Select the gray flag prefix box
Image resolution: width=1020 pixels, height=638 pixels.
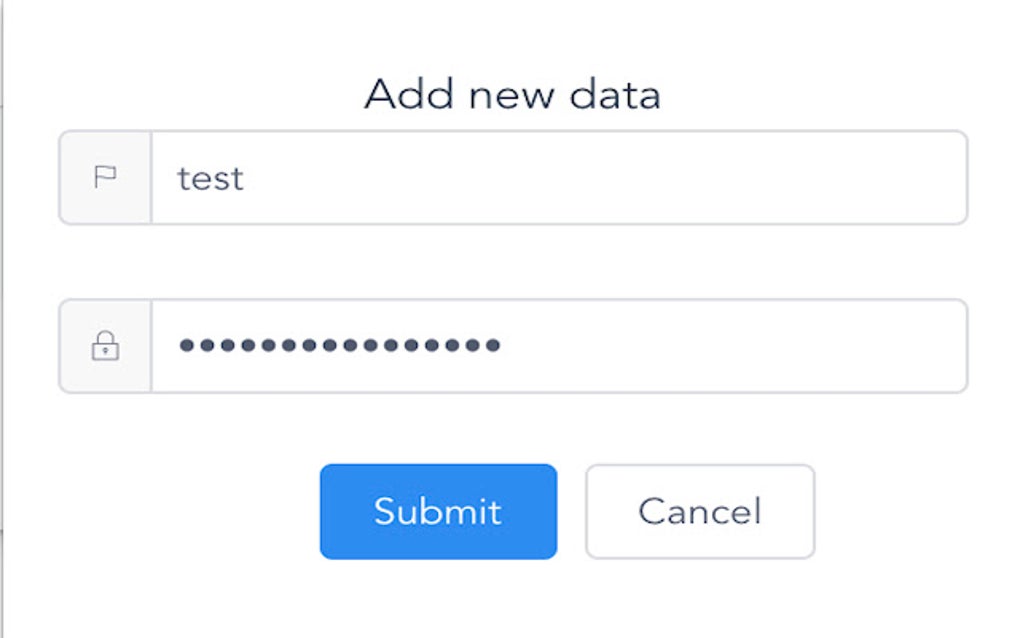(106, 178)
